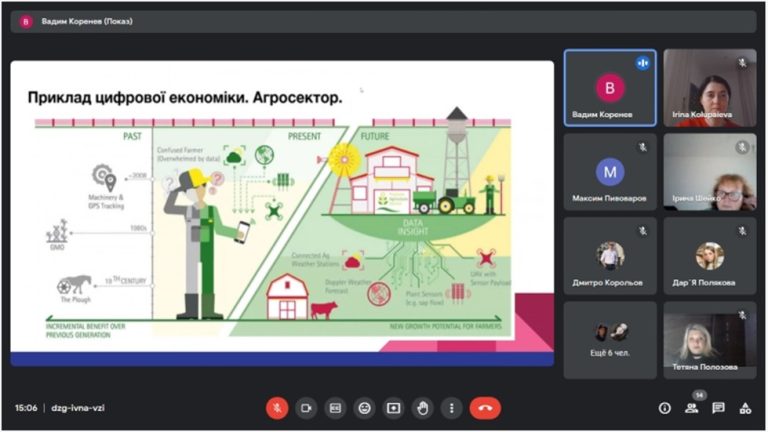Click the present screen button
Viewport: 768px width, 432px height.
[x=393, y=408]
